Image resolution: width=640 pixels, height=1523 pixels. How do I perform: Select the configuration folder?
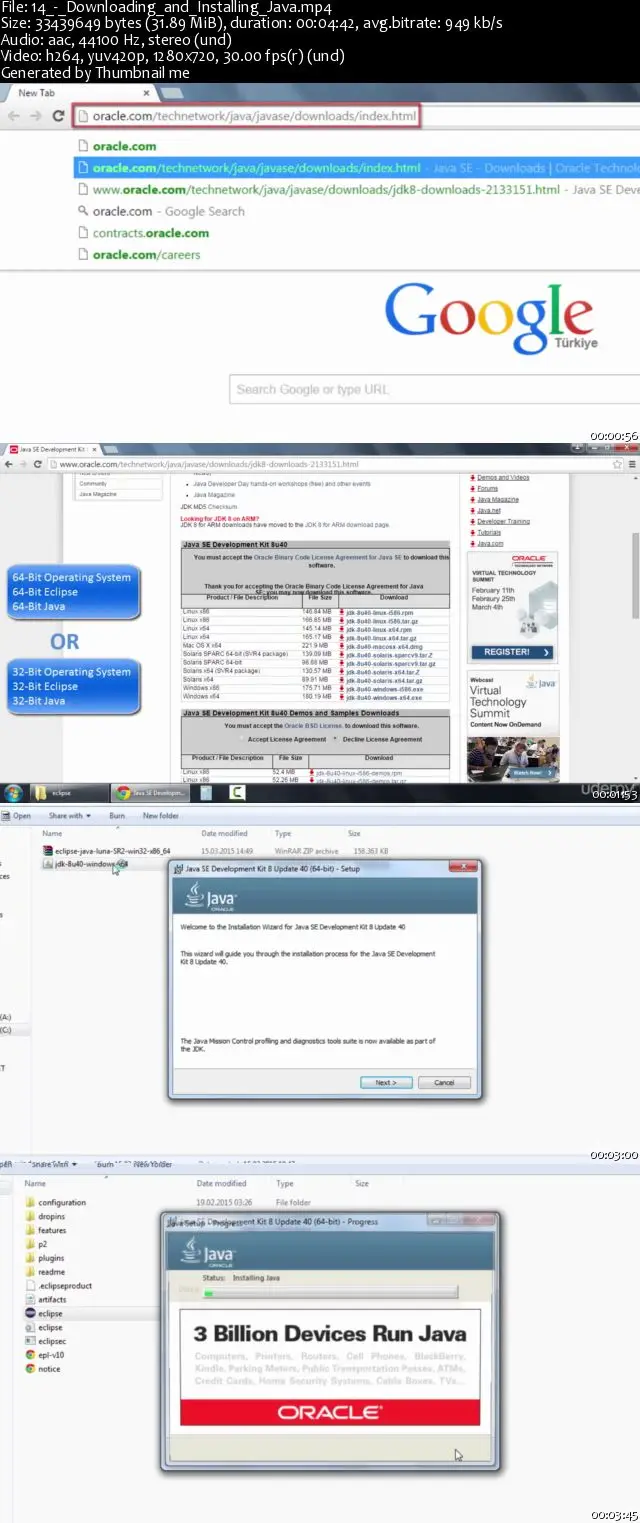click(x=56, y=1203)
